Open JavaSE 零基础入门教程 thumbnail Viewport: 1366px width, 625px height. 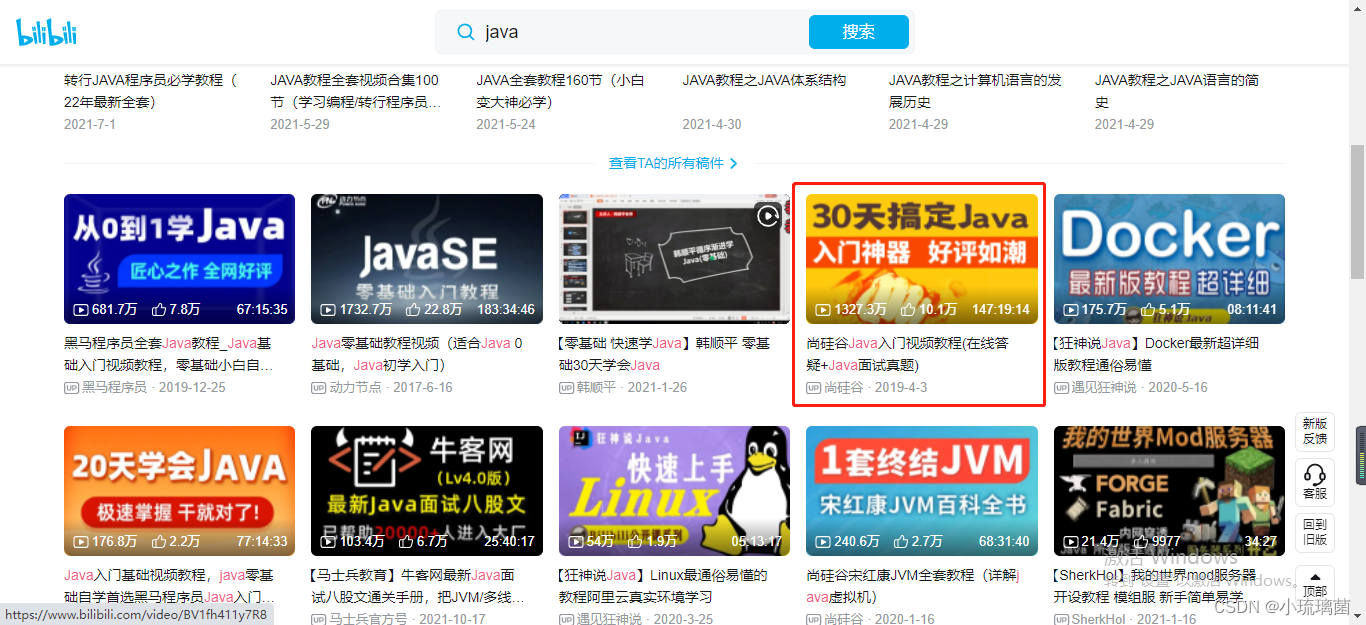427,259
